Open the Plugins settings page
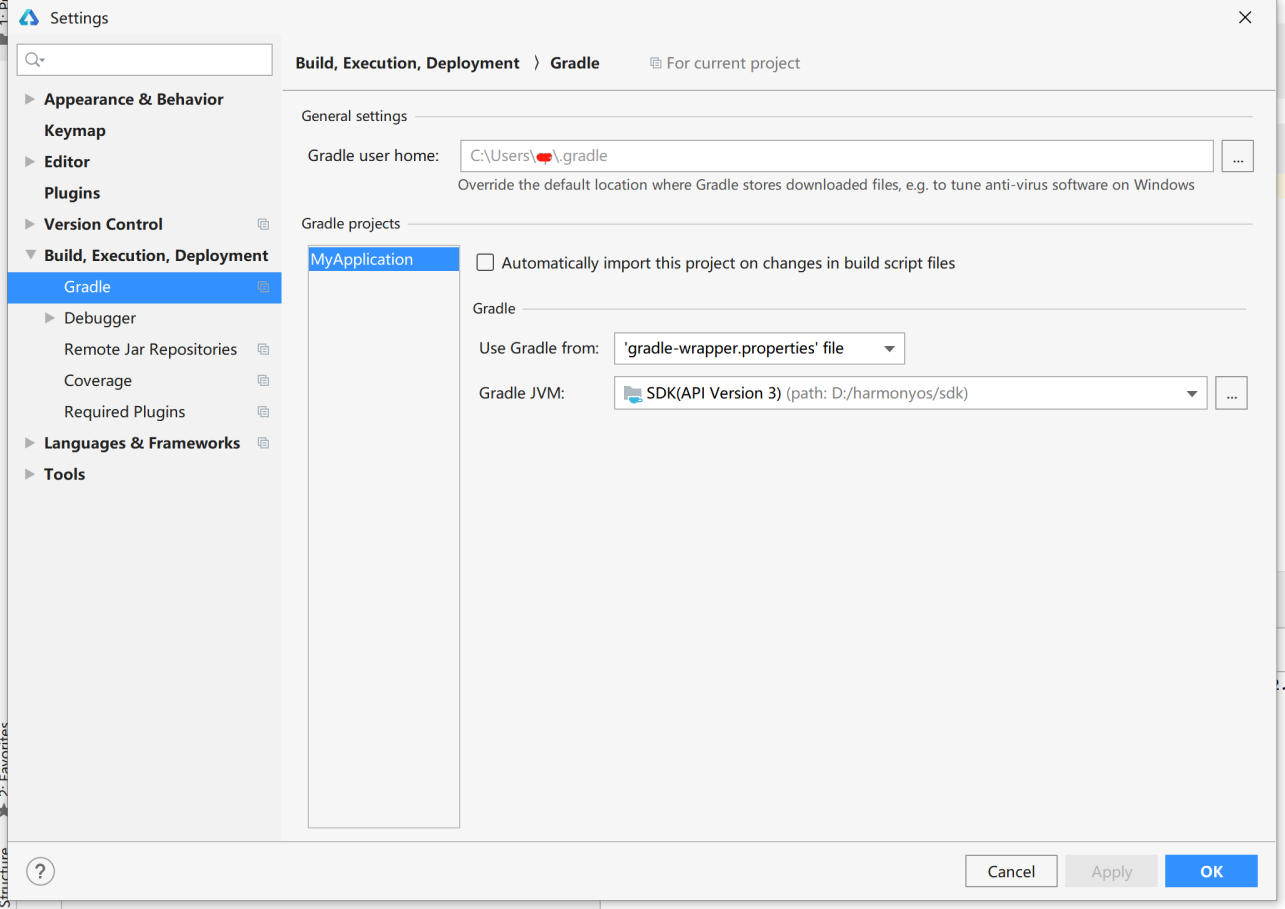Image resolution: width=1285 pixels, height=909 pixels. pos(72,193)
